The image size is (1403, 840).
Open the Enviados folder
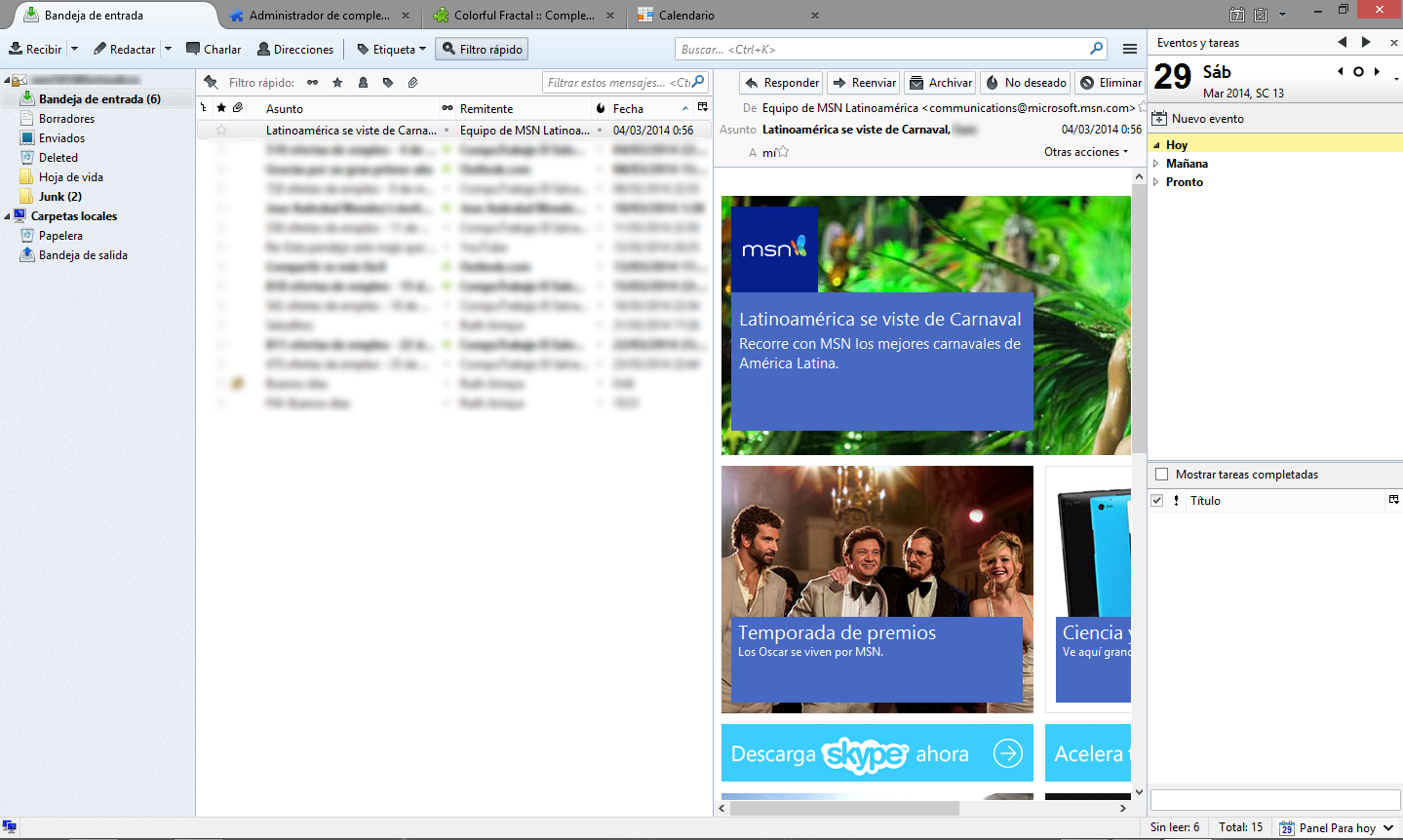tap(61, 138)
